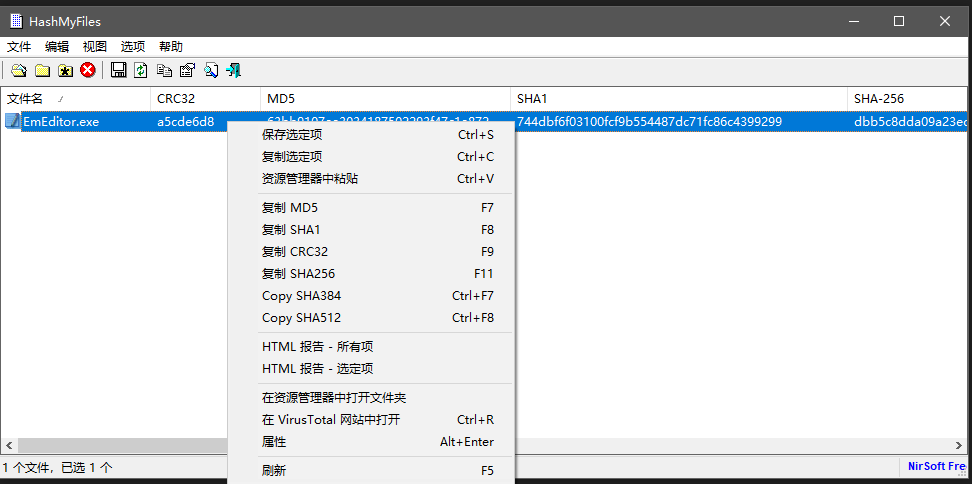The height and width of the screenshot is (484, 972).
Task: Click the magnifier find toolbar icon
Action: click(211, 70)
